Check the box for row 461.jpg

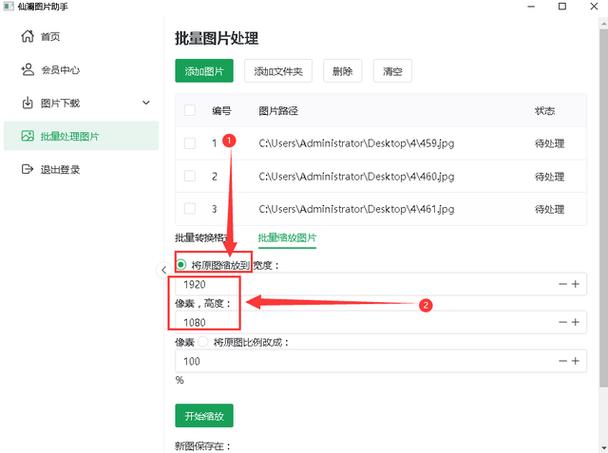click(190, 209)
